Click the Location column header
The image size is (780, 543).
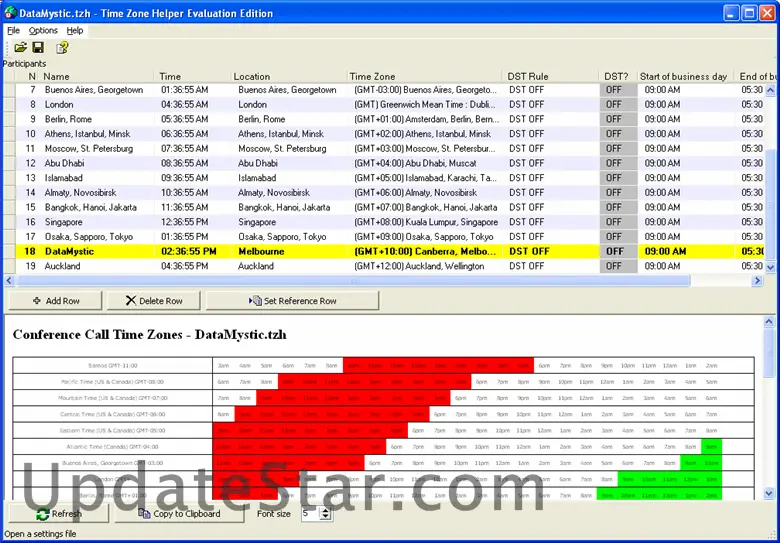[289, 76]
